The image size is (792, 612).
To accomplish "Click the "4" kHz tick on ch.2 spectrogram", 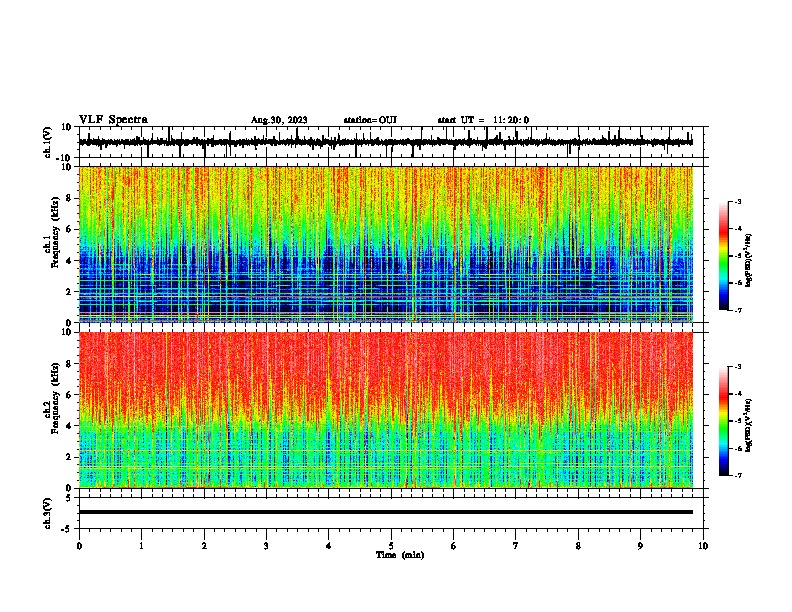I will point(69,426).
